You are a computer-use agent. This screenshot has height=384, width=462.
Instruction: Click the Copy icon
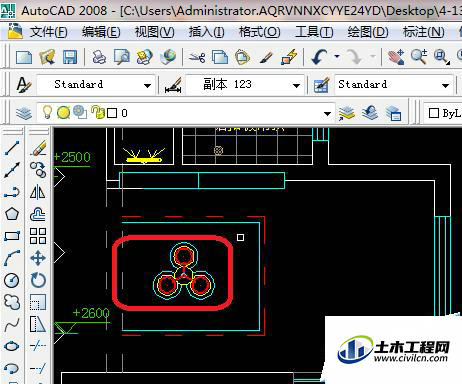[220, 57]
